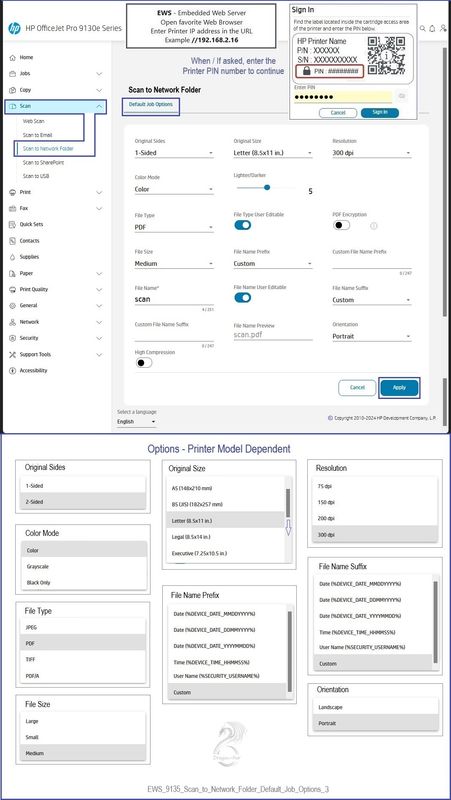Open notifications with the bell icon

coord(433,29)
